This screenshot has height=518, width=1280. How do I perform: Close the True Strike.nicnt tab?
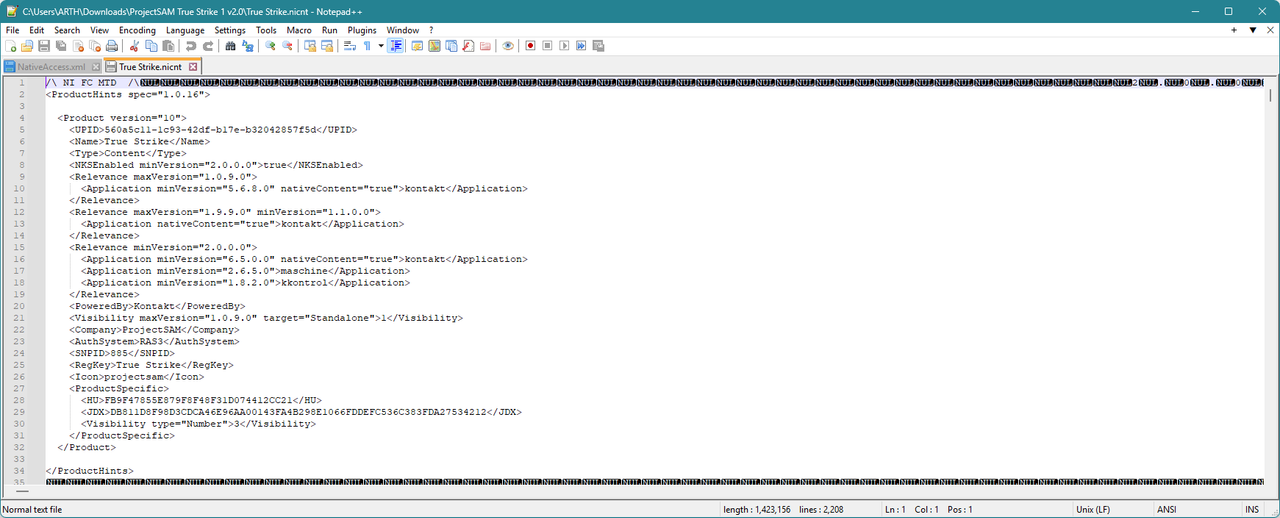coord(195,66)
